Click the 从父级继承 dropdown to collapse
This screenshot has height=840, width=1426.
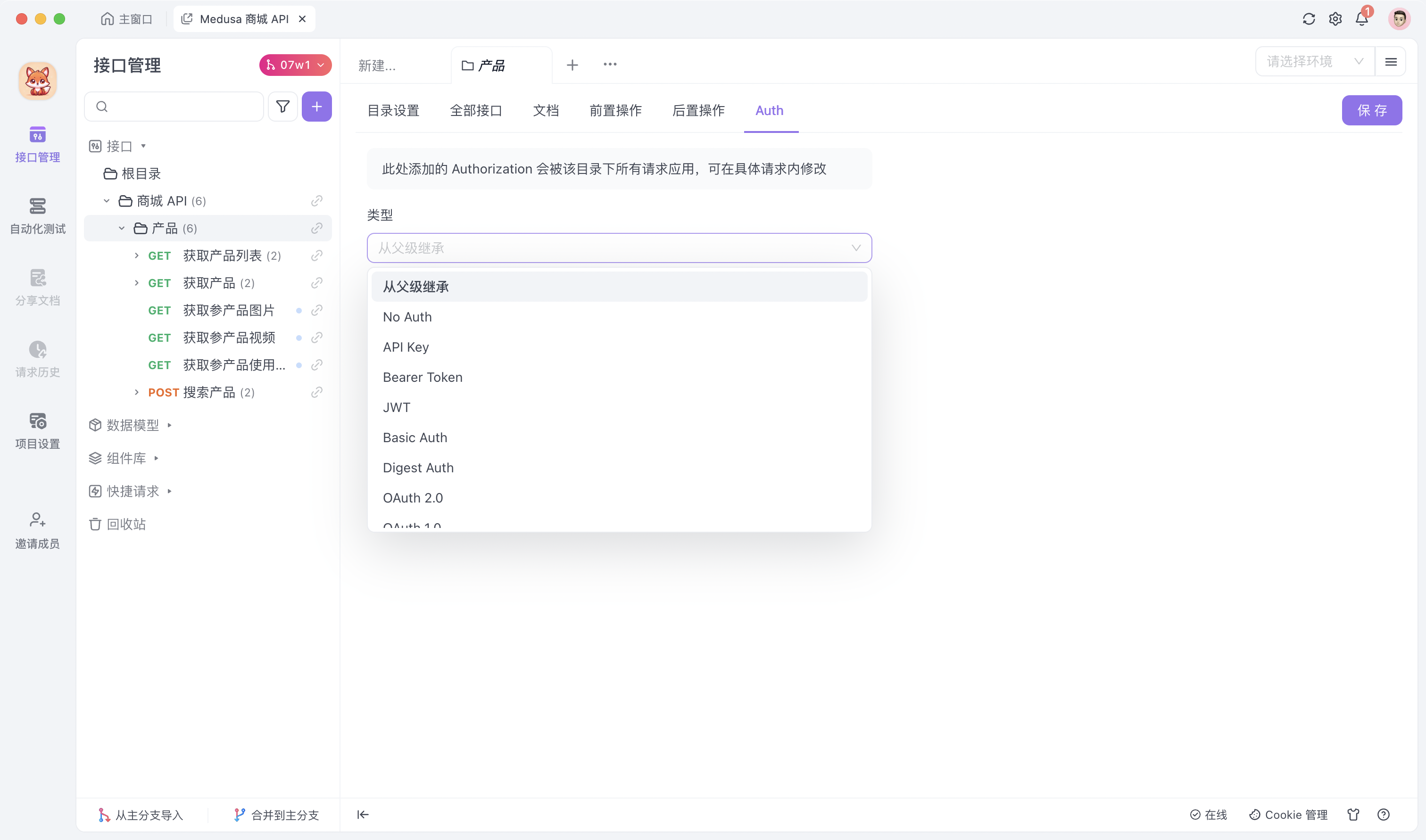[618, 248]
